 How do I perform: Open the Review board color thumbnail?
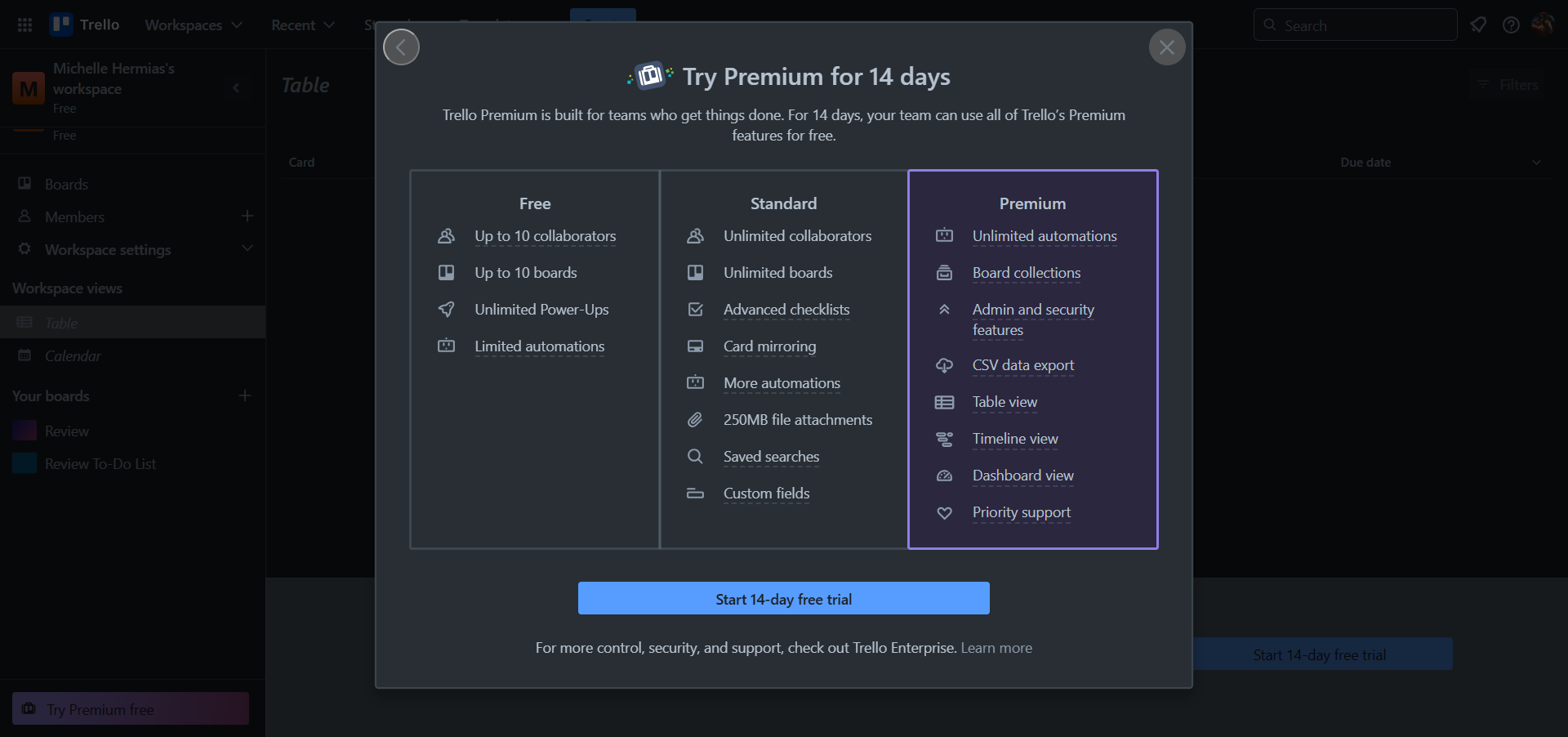click(x=24, y=431)
